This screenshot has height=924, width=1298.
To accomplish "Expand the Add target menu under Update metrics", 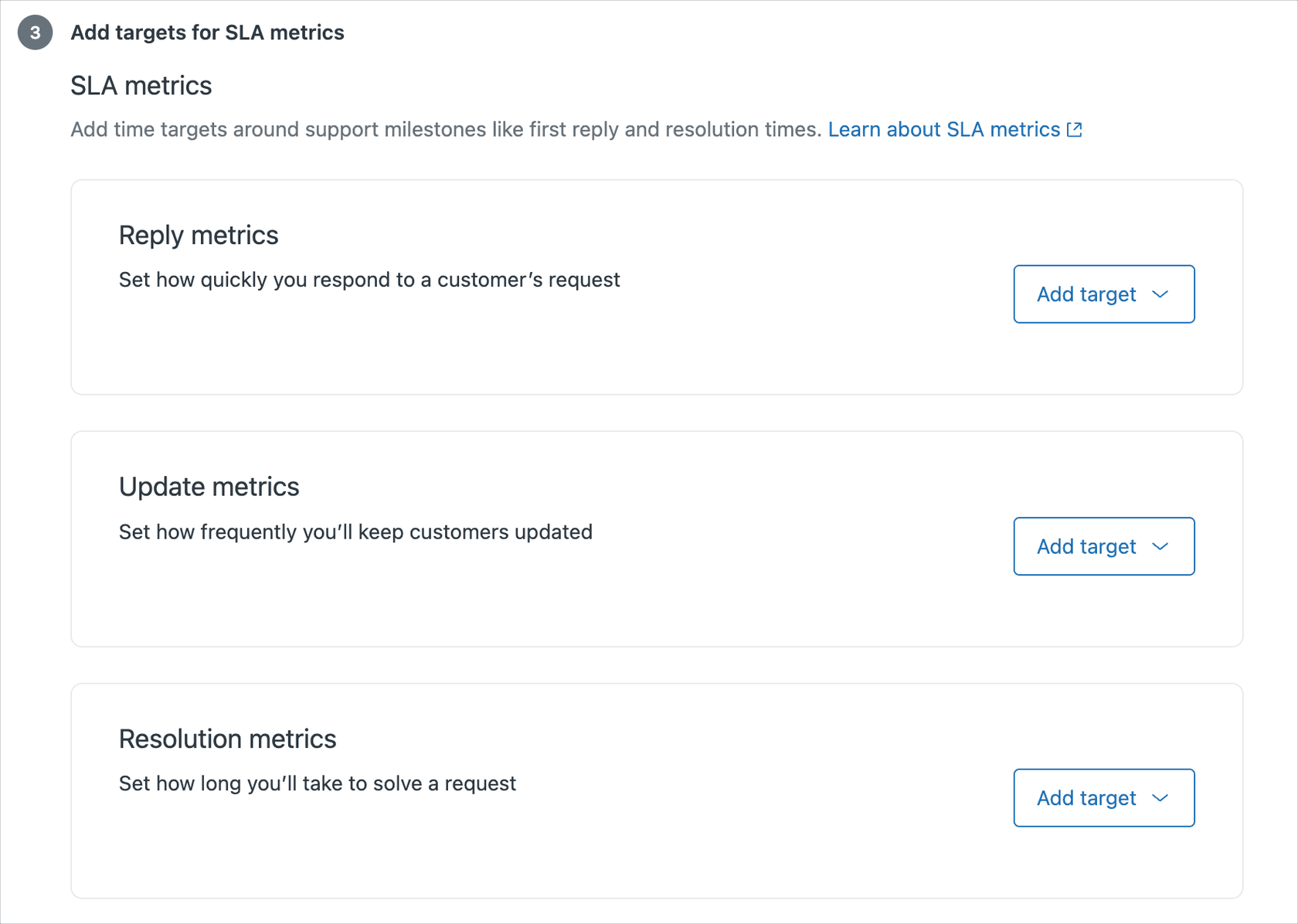I will click(x=1103, y=546).
